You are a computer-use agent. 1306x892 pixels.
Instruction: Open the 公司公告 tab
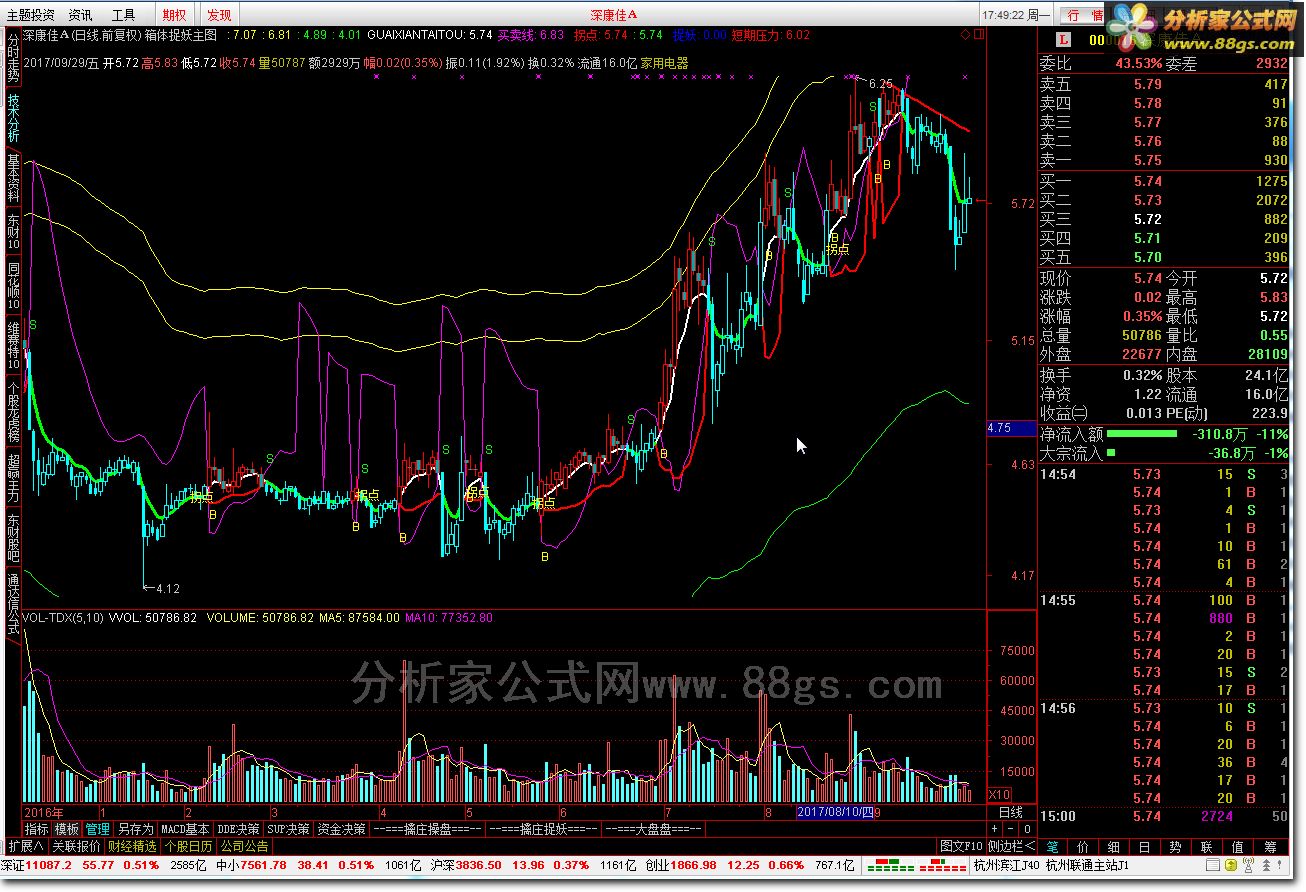click(244, 846)
